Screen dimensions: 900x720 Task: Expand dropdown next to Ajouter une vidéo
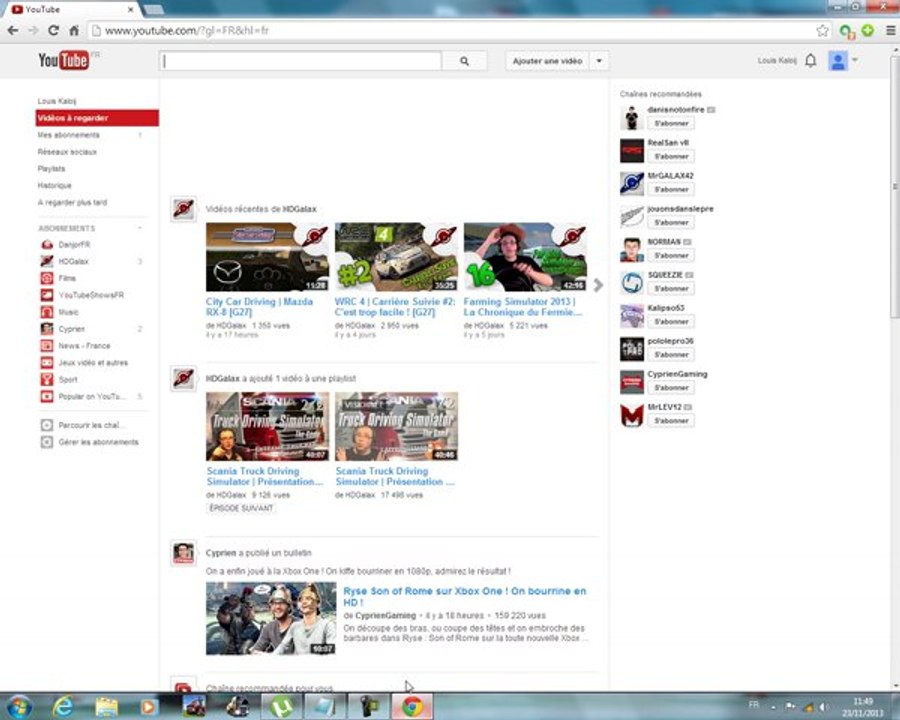pyautogui.click(x=599, y=61)
